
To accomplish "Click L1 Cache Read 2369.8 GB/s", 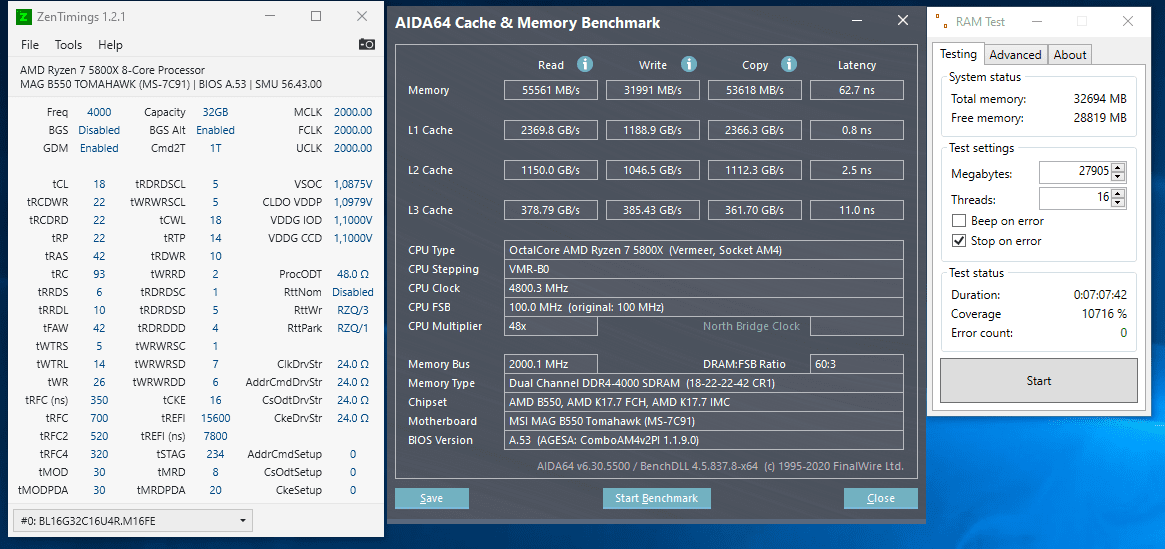I will pyautogui.click(x=551, y=131).
